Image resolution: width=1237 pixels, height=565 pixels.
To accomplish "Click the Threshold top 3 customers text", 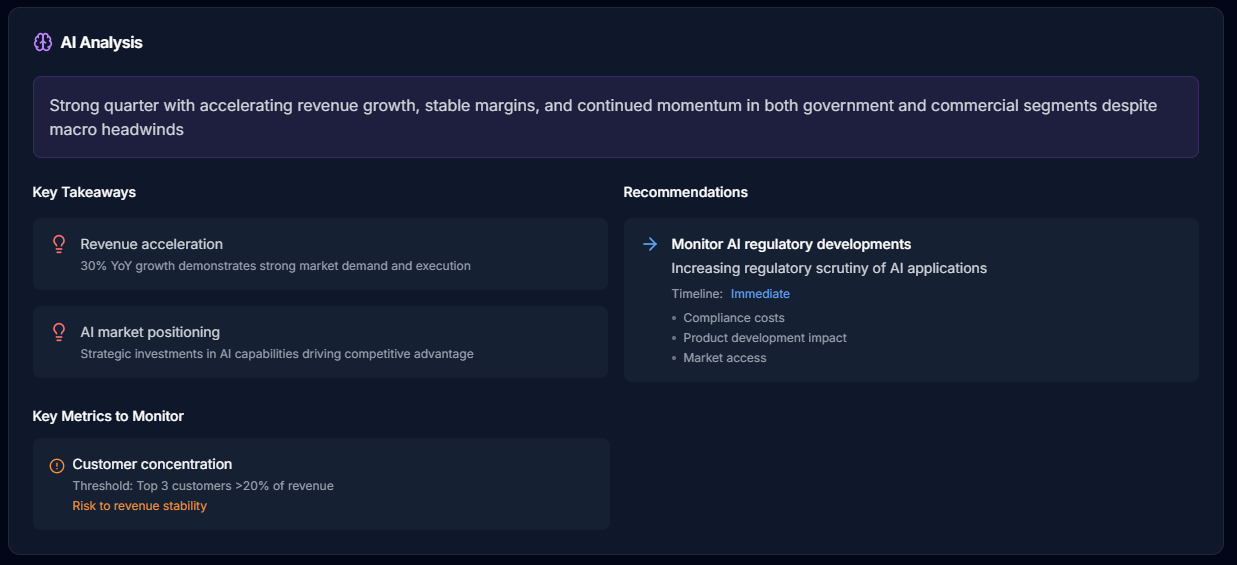I will tap(203, 486).
